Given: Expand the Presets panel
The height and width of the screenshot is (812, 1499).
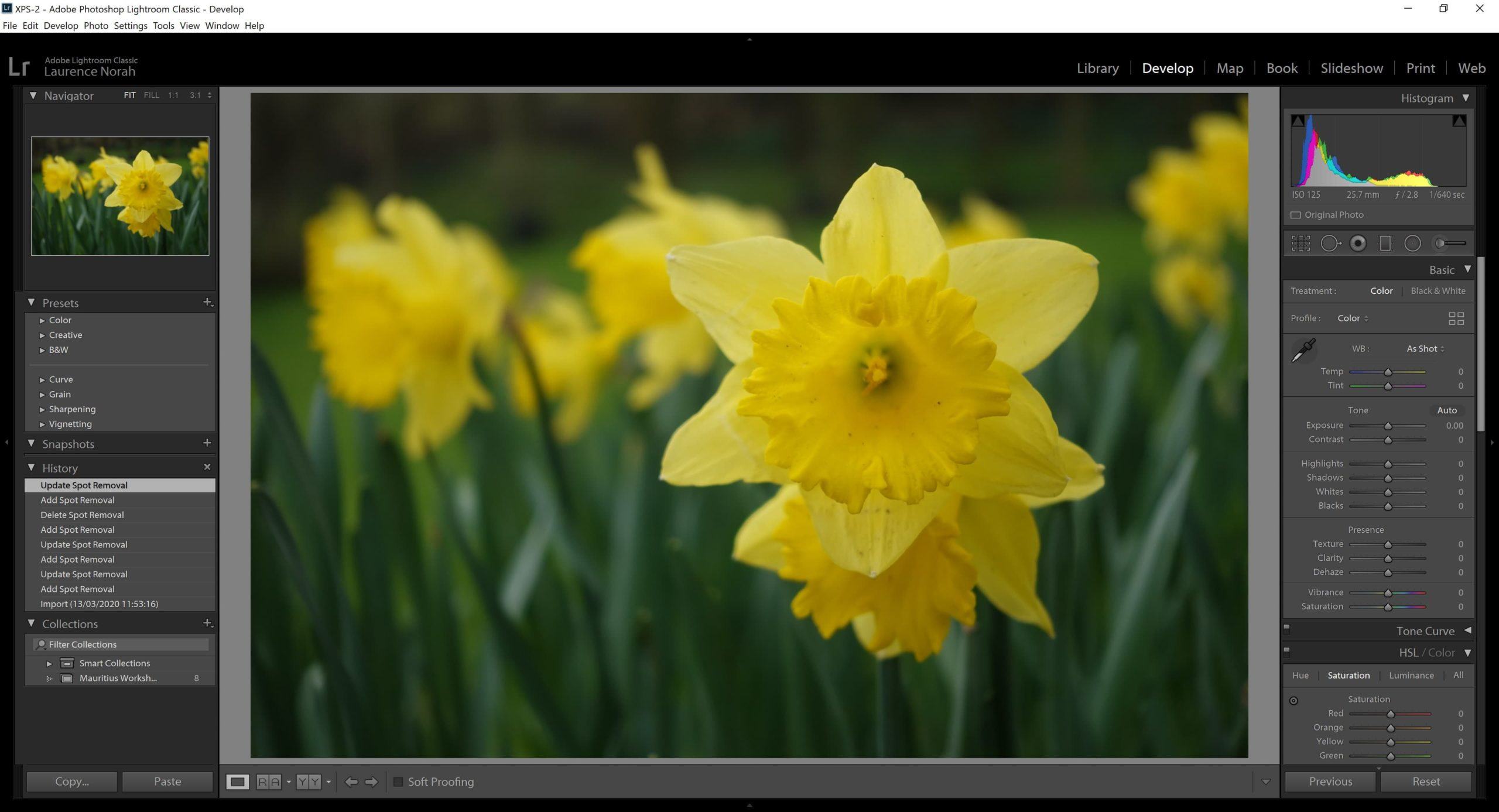Looking at the screenshot, I should (33, 303).
